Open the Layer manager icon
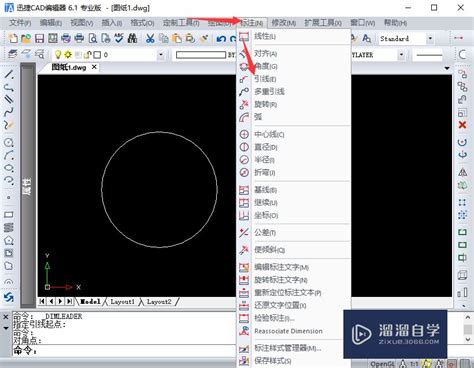The height and width of the screenshot is (368, 474). coord(13,54)
